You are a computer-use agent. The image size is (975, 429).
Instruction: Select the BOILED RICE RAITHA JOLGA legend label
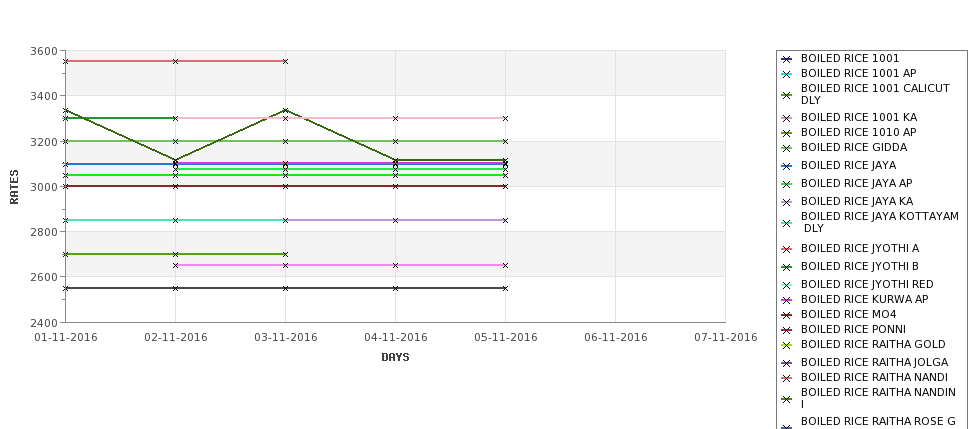click(874, 362)
